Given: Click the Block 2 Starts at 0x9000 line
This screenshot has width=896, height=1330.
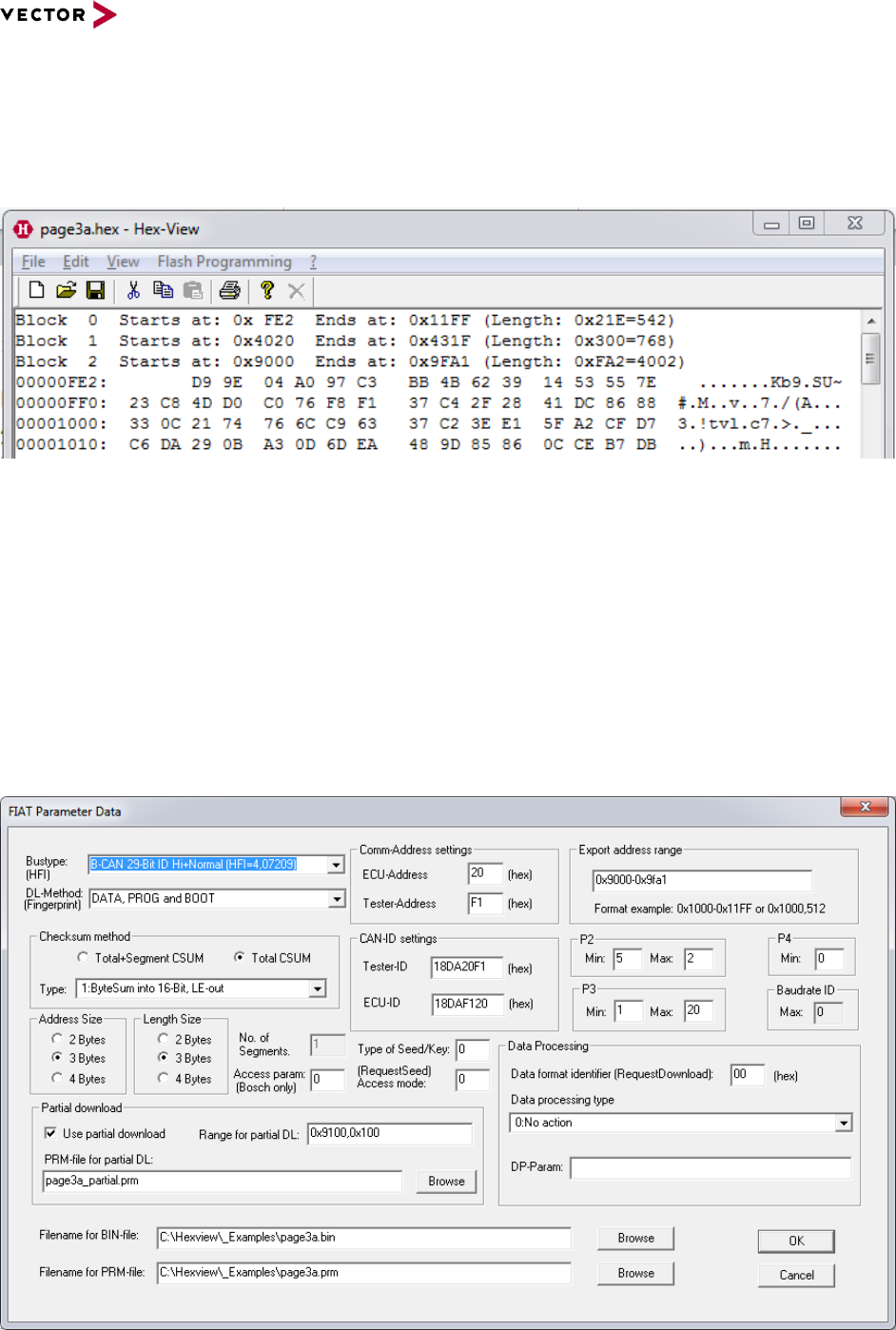Looking at the screenshot, I should click(x=349, y=362).
